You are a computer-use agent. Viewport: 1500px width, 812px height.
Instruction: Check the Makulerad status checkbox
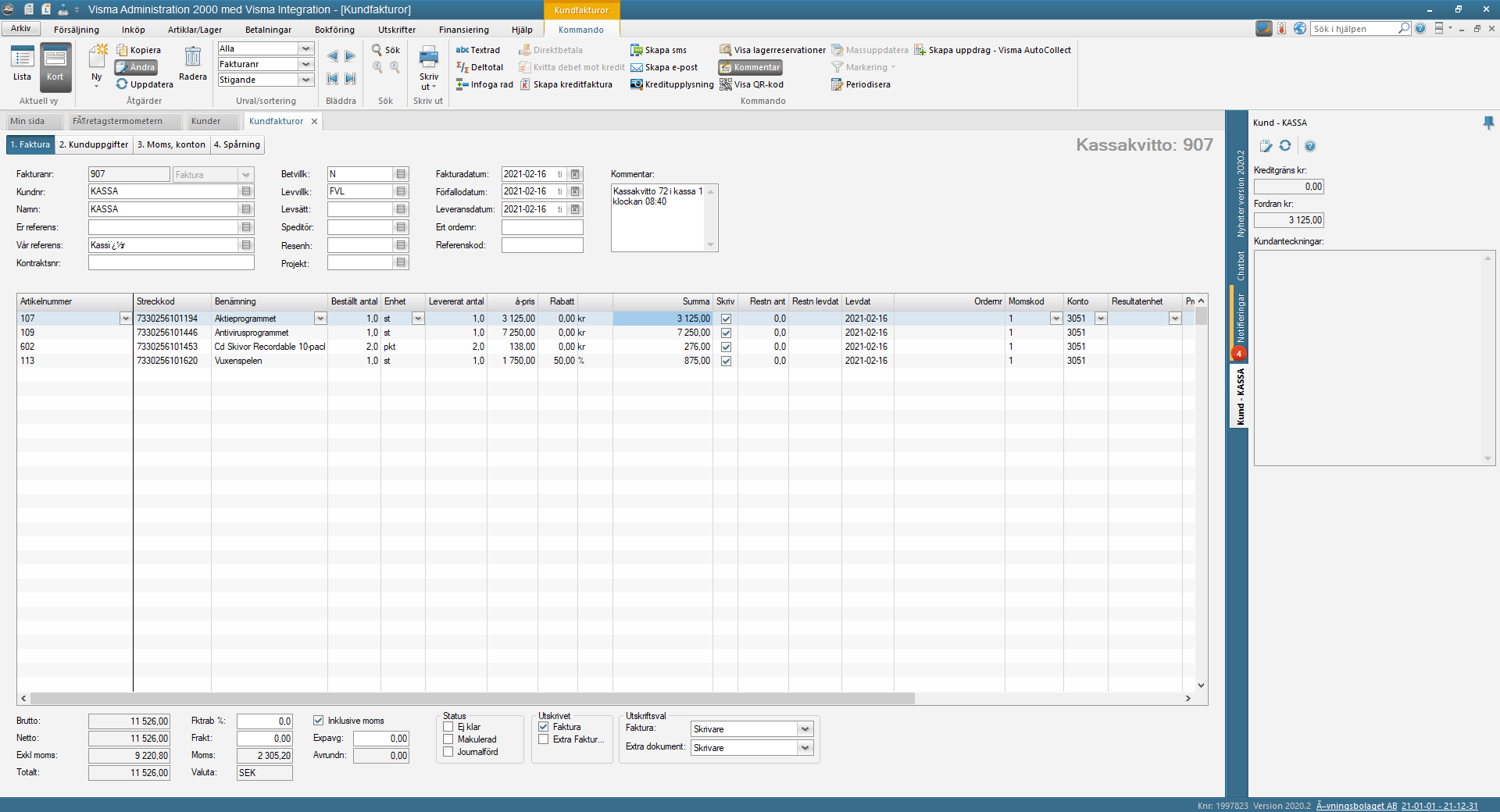pos(448,739)
